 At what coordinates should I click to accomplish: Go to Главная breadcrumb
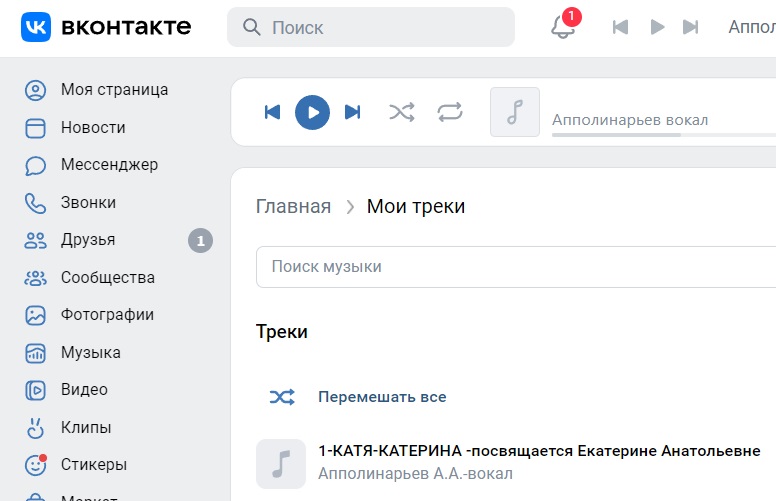click(x=293, y=206)
